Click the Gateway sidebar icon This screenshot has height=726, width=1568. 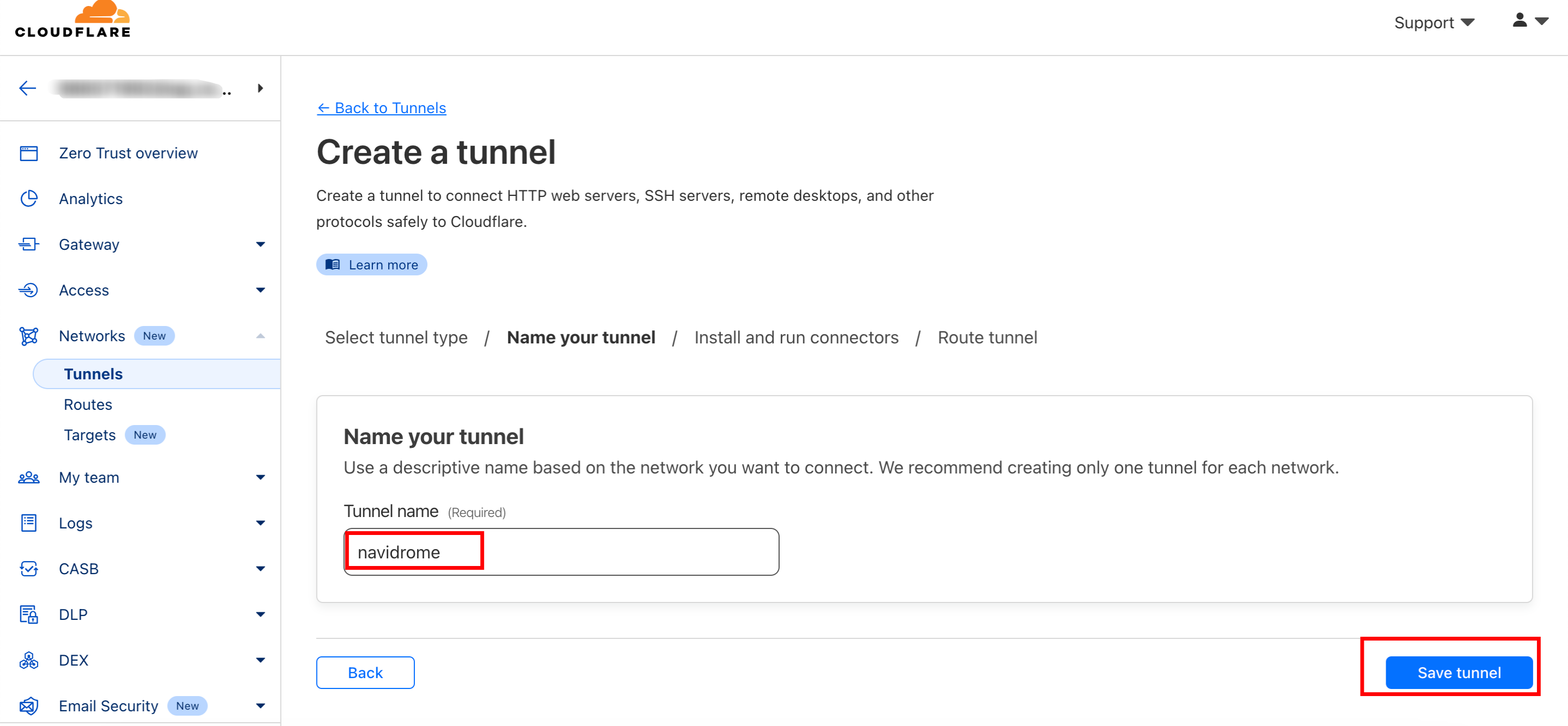click(29, 245)
